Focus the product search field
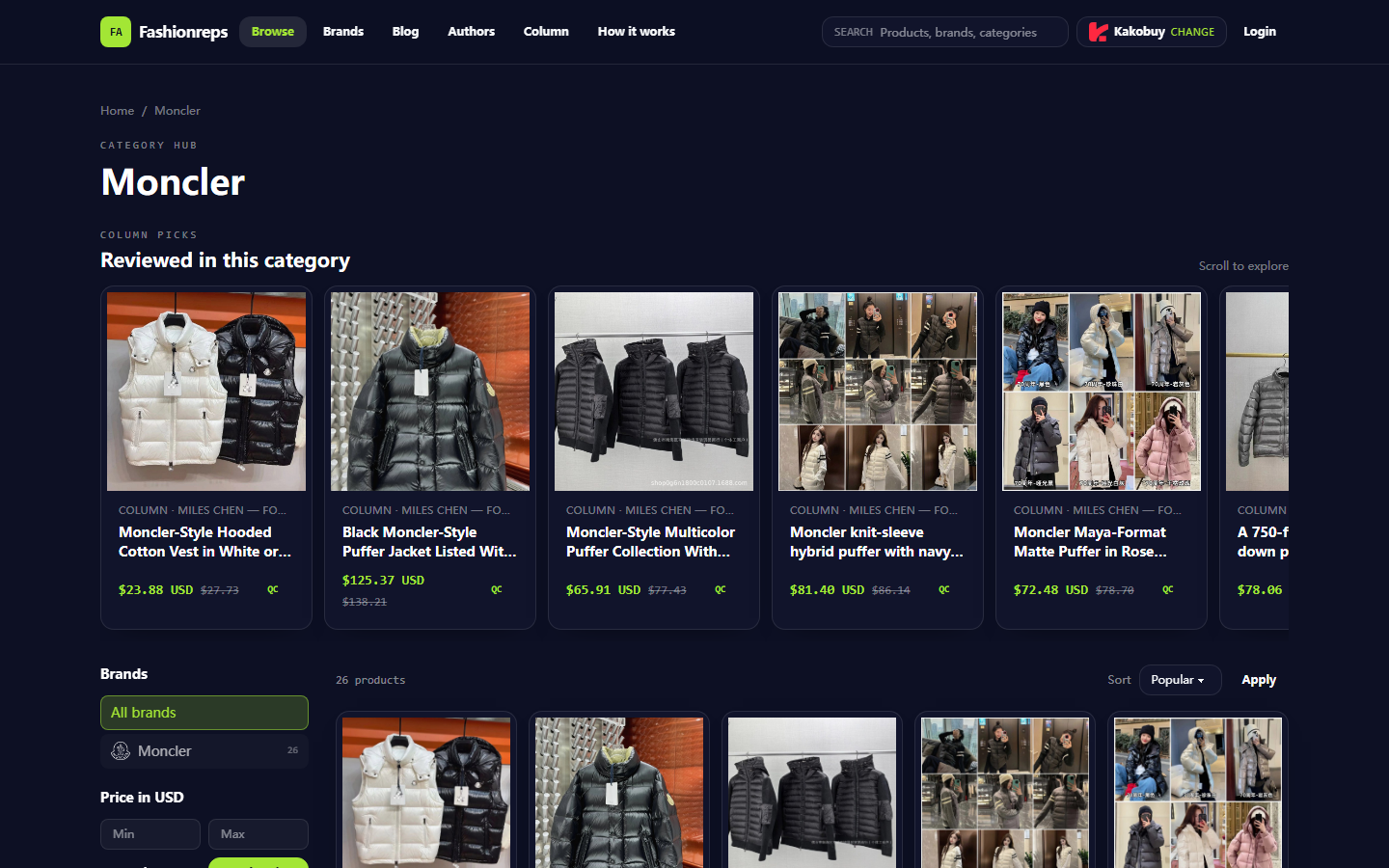This screenshot has height=868, width=1389. point(945,32)
